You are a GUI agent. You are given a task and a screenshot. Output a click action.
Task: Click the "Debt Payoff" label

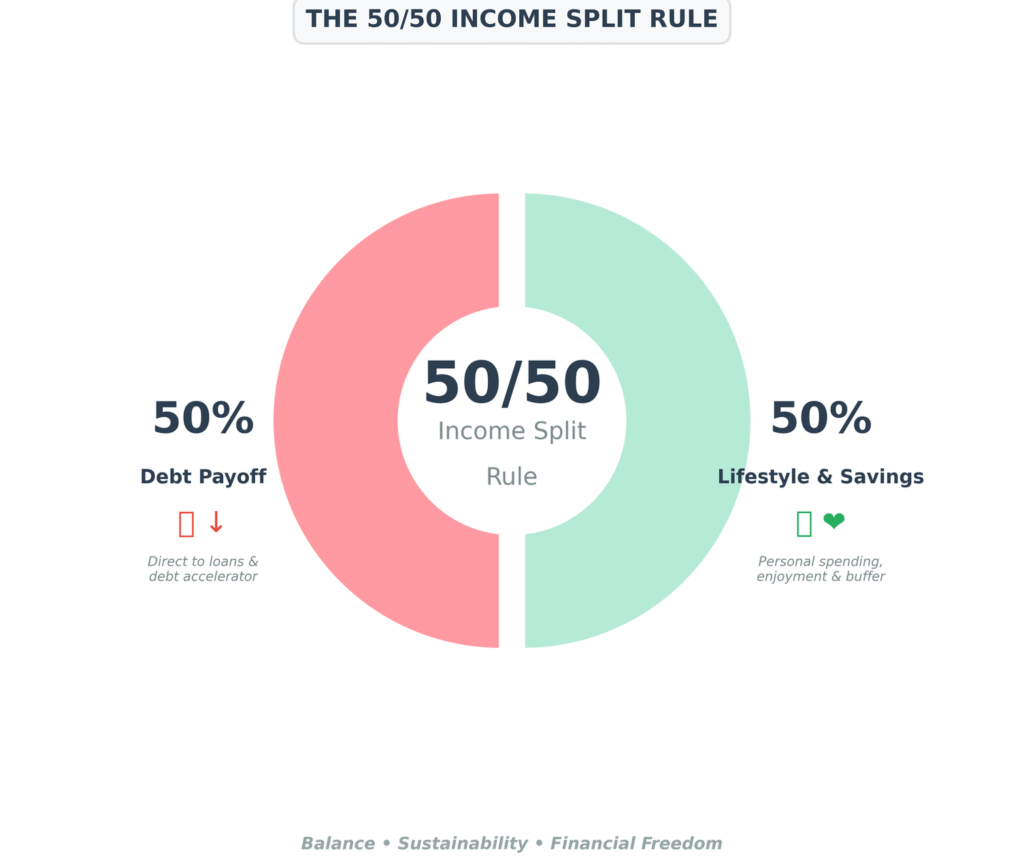point(203,477)
